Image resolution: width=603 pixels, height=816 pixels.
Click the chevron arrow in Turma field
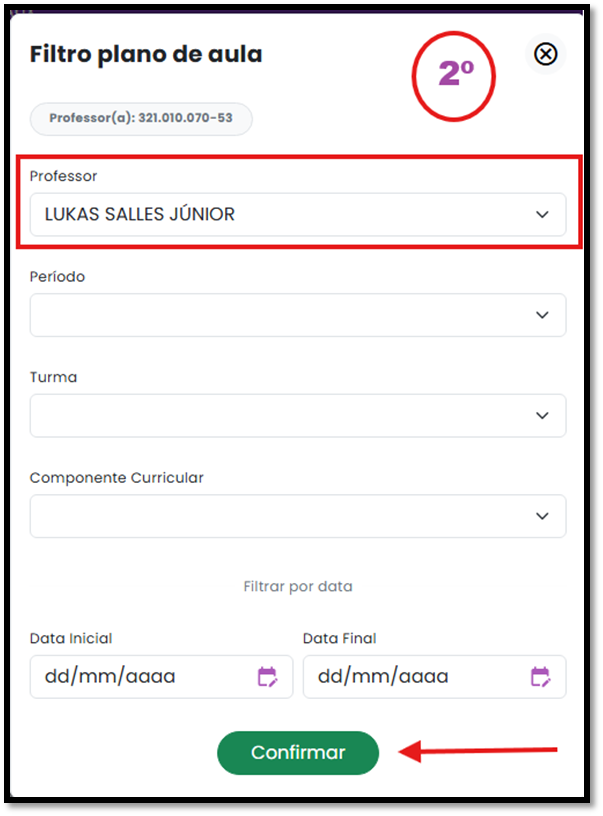tap(542, 415)
